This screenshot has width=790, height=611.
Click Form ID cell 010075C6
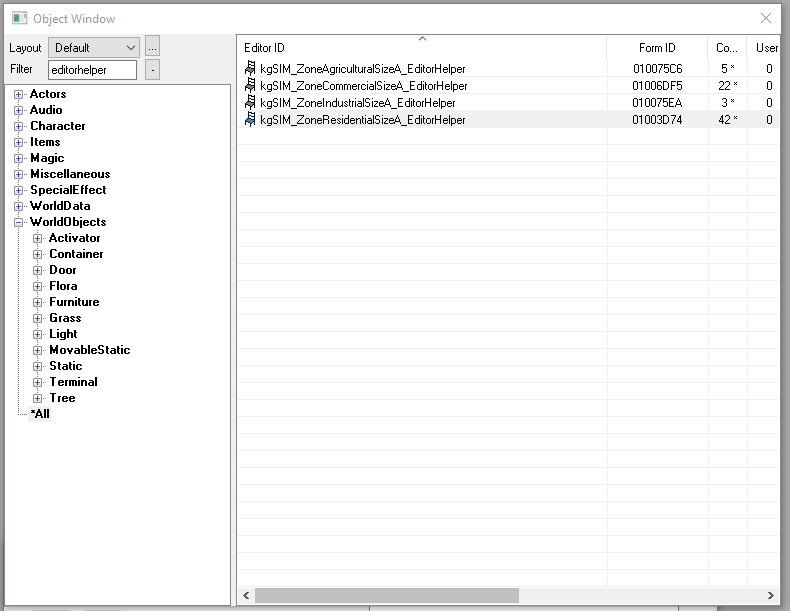[x=657, y=69]
